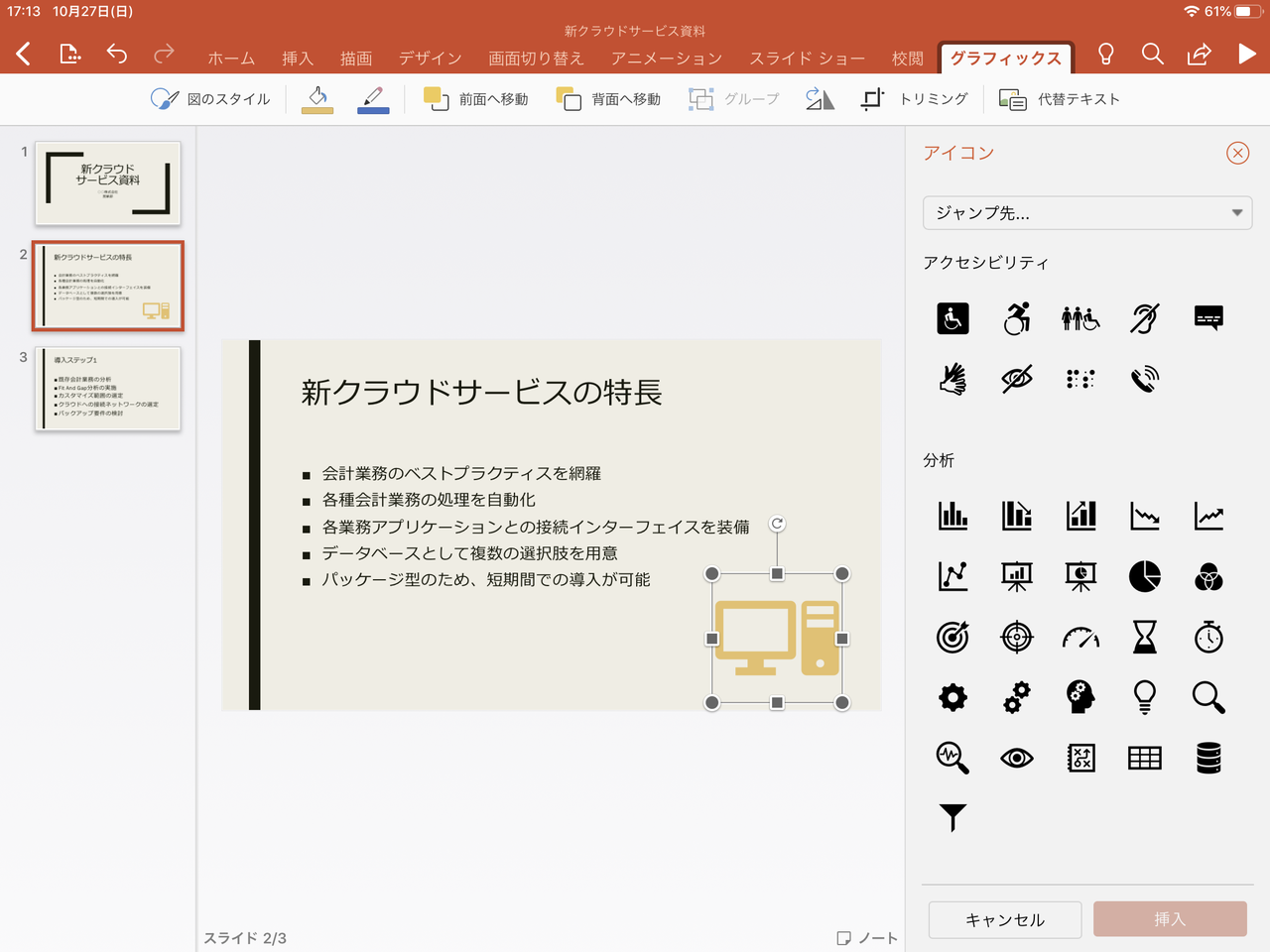Select the pie chart icon
1270x952 pixels.
[1145, 576]
